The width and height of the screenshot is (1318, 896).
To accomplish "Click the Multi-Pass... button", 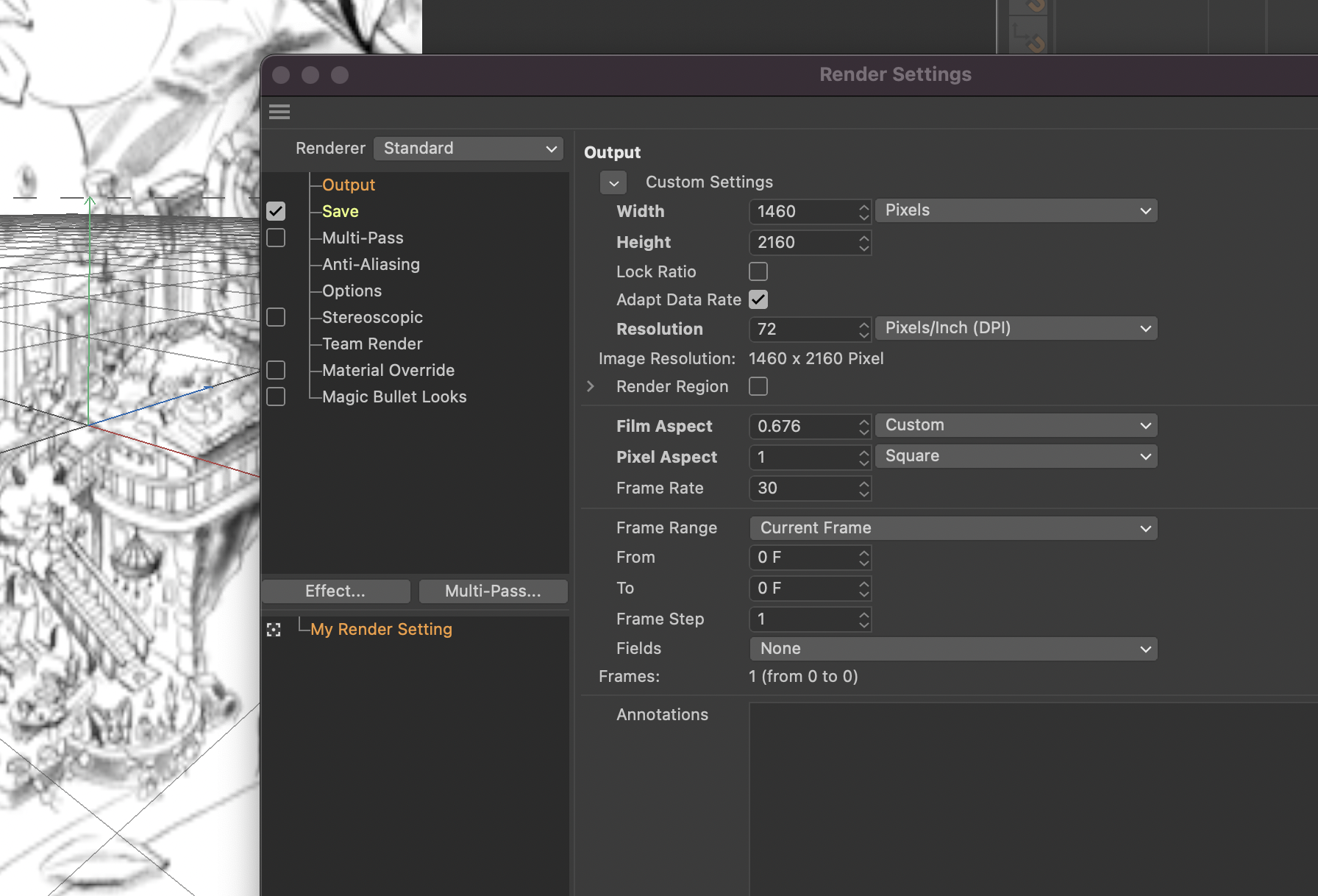I will [x=493, y=591].
